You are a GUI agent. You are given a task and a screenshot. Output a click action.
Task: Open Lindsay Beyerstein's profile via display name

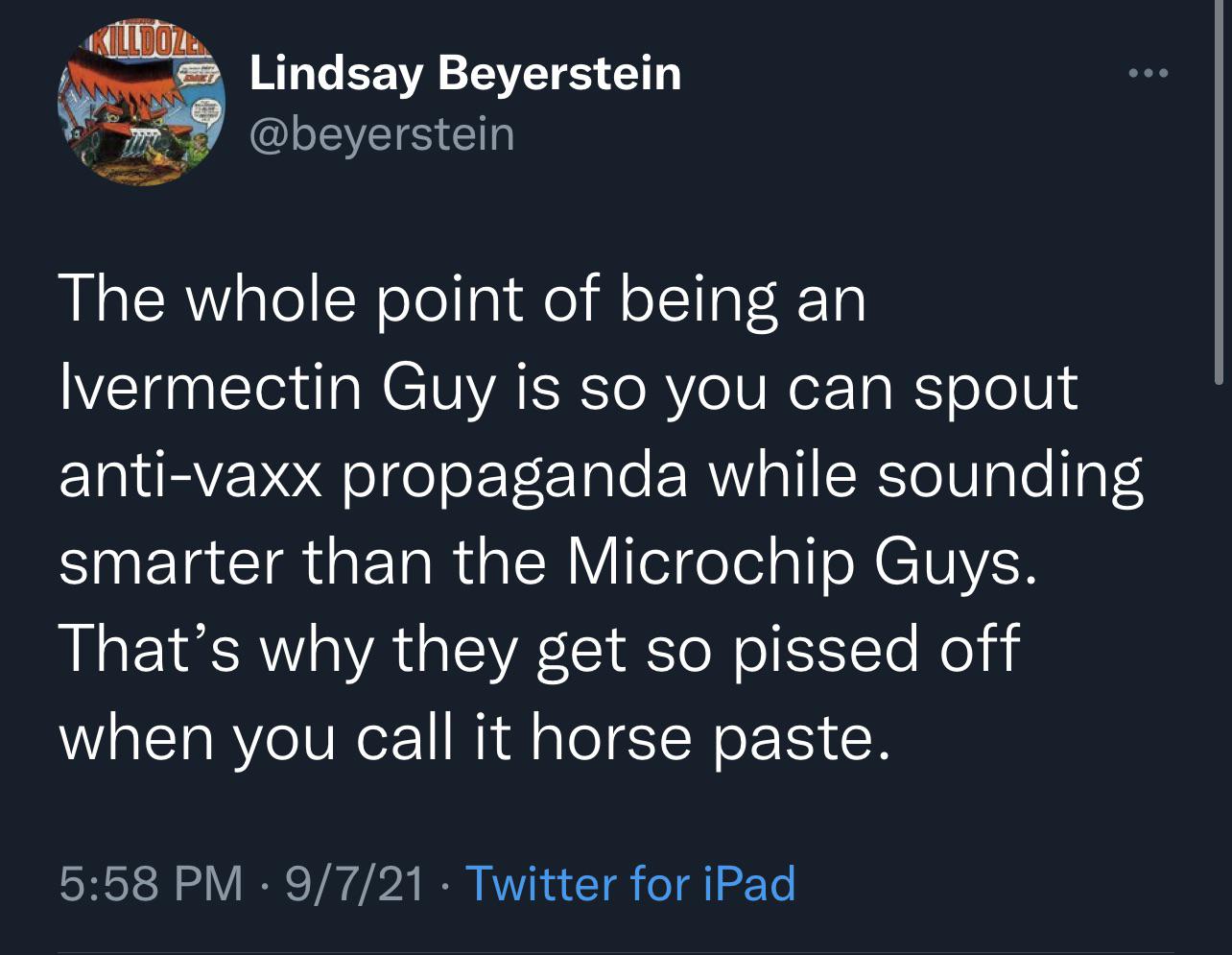pos(465,73)
